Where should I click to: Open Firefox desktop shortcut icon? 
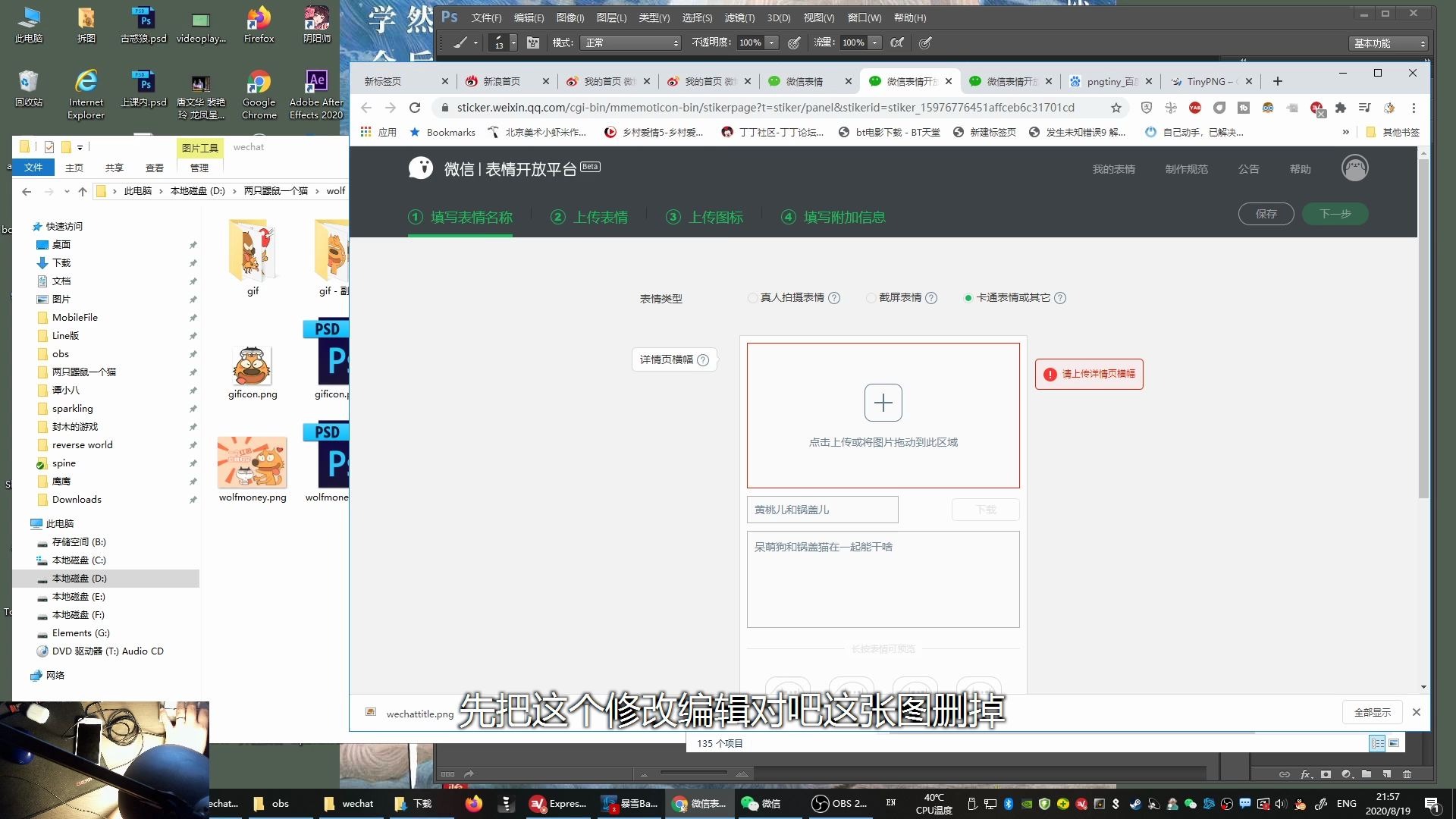click(259, 25)
